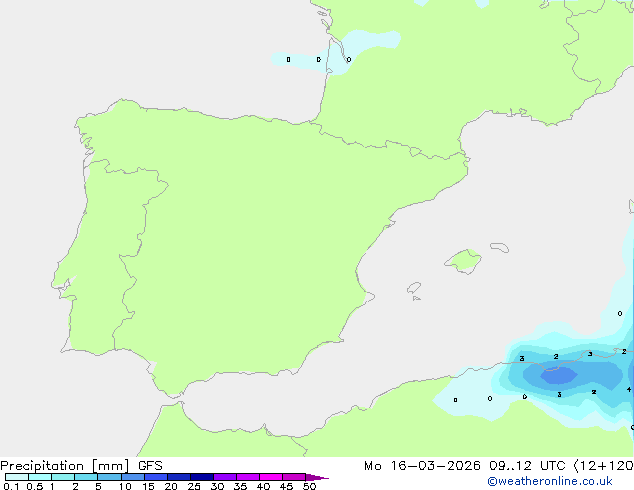Click the legend label 50

309,486
